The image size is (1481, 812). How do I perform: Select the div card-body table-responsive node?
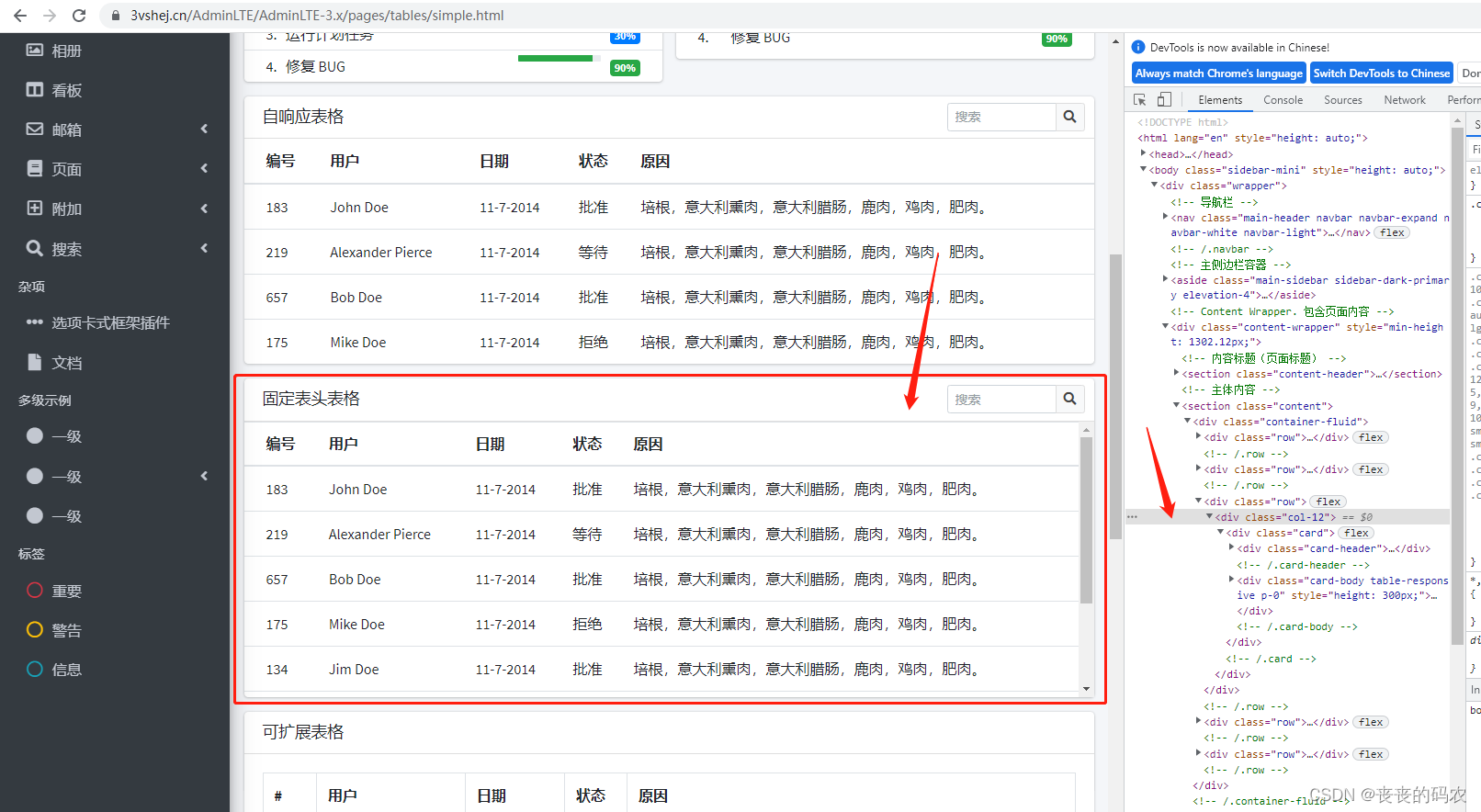pyautogui.click(x=1342, y=588)
